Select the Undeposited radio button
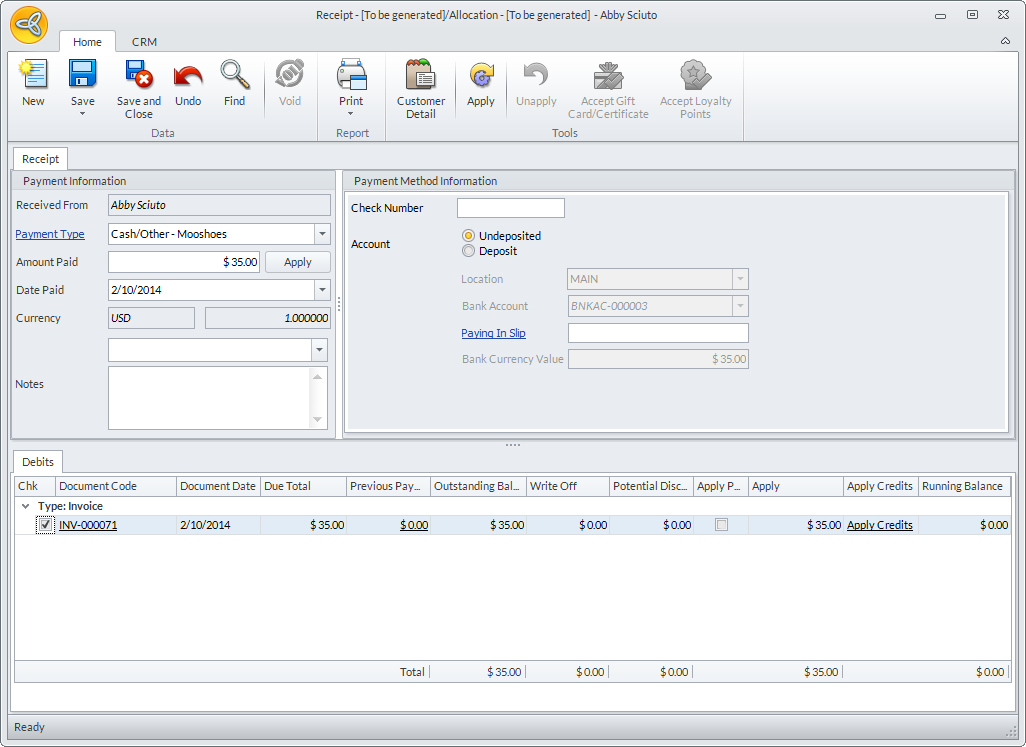Image resolution: width=1026 pixels, height=747 pixels. click(x=468, y=236)
